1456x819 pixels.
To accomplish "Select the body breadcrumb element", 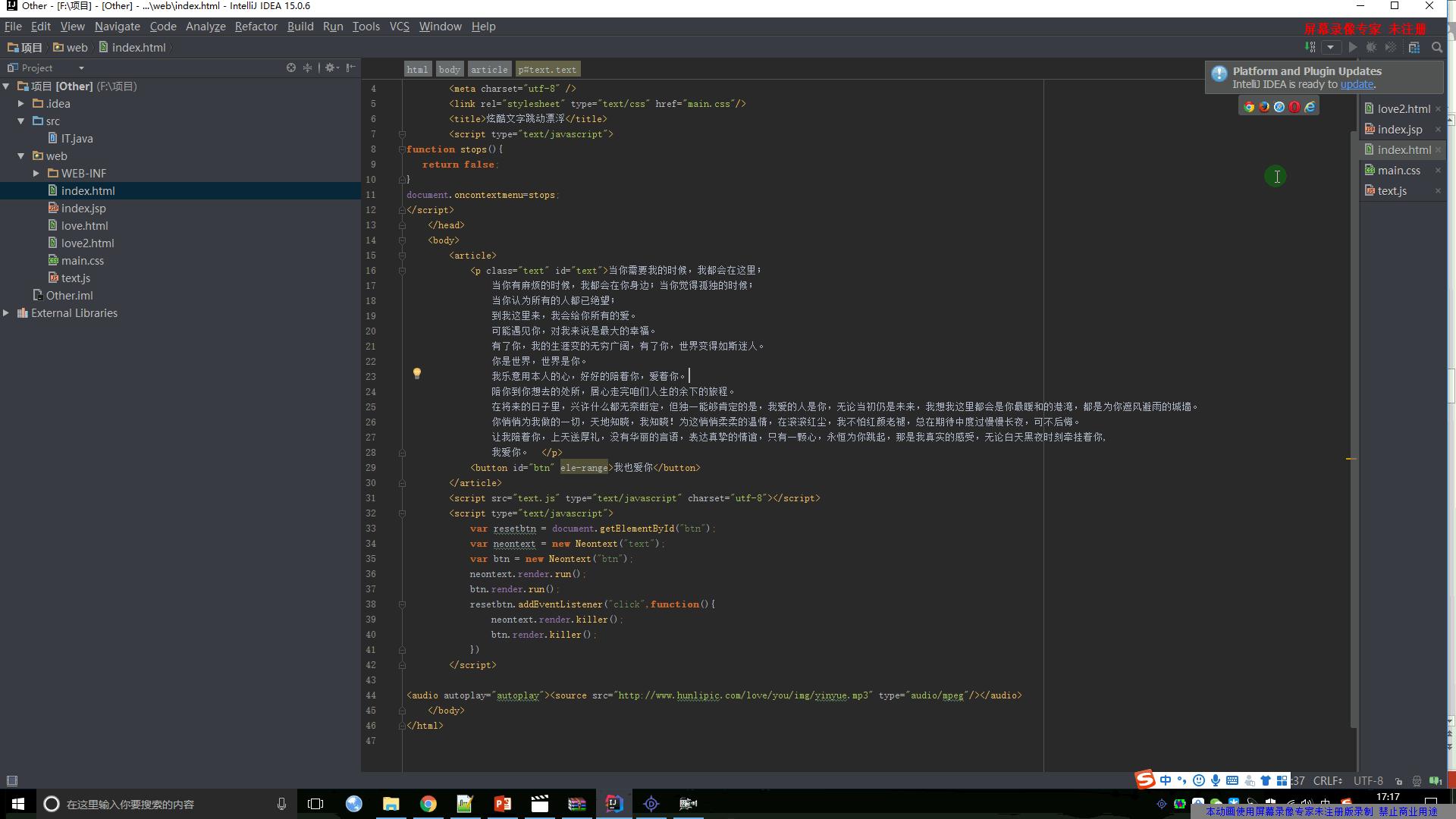I will pos(449,70).
